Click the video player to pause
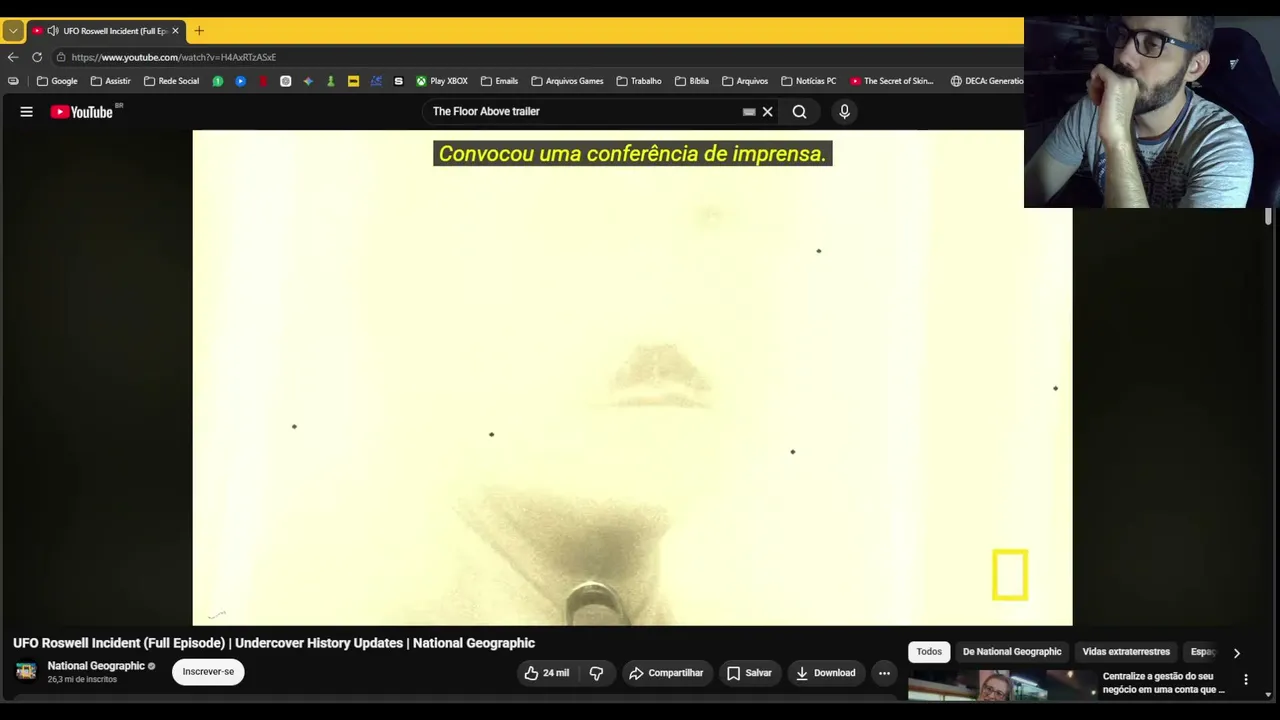This screenshot has height=720, width=1280. (x=632, y=378)
